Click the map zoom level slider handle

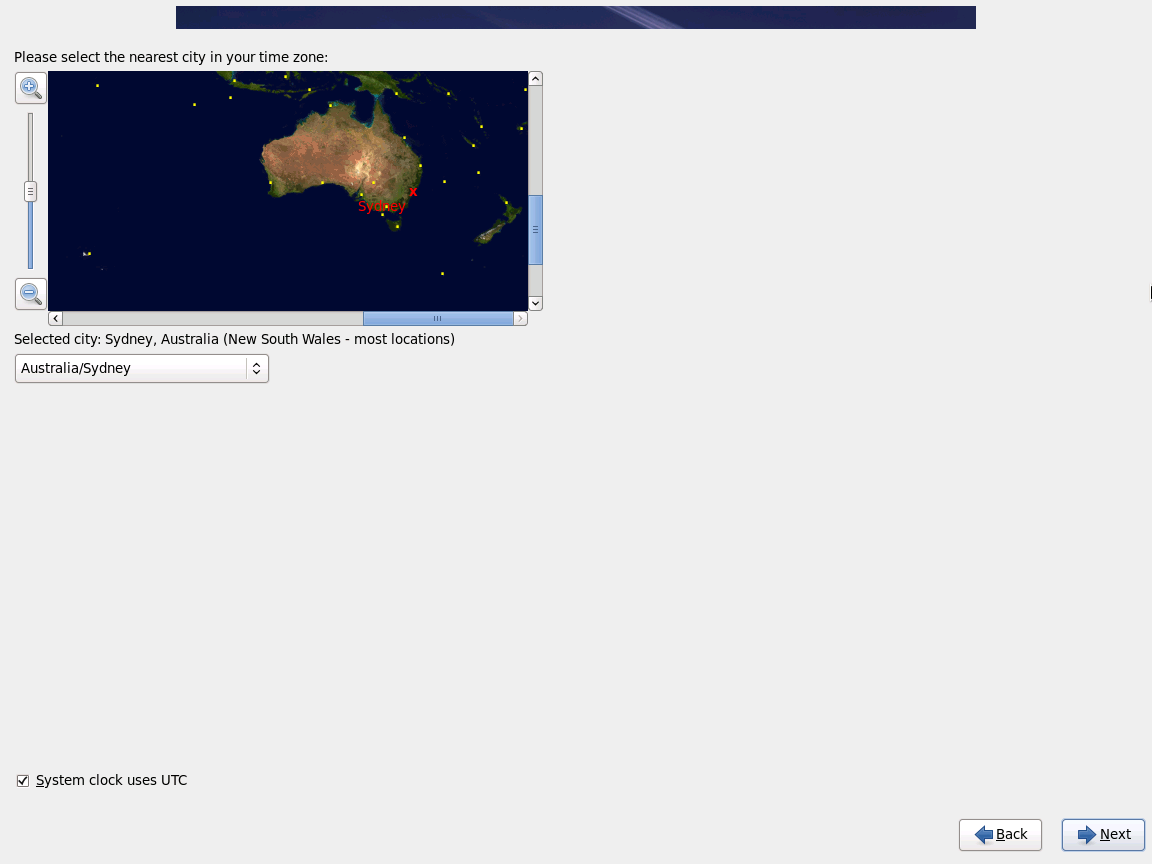[30, 191]
